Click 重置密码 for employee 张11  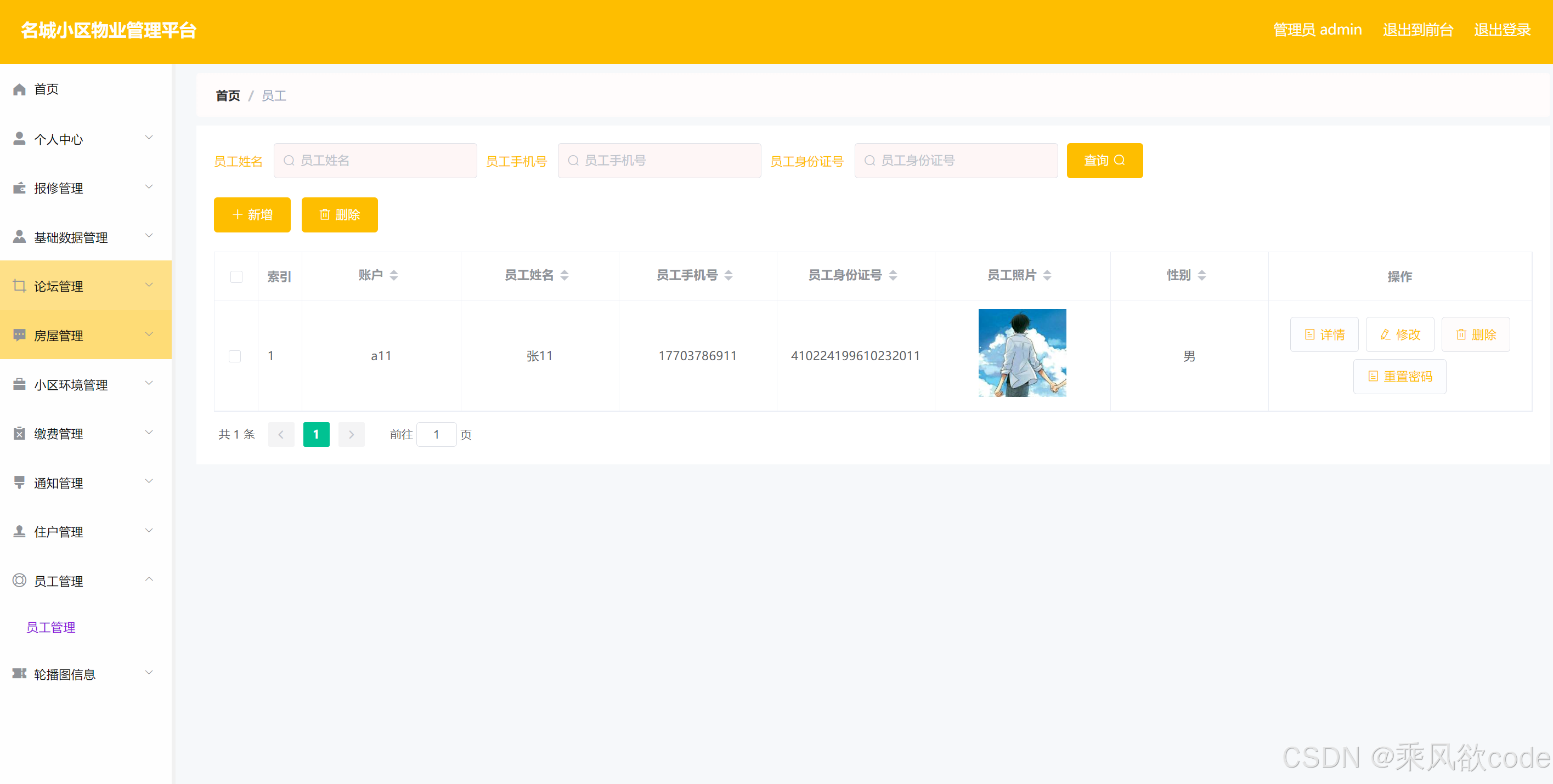tap(1399, 377)
